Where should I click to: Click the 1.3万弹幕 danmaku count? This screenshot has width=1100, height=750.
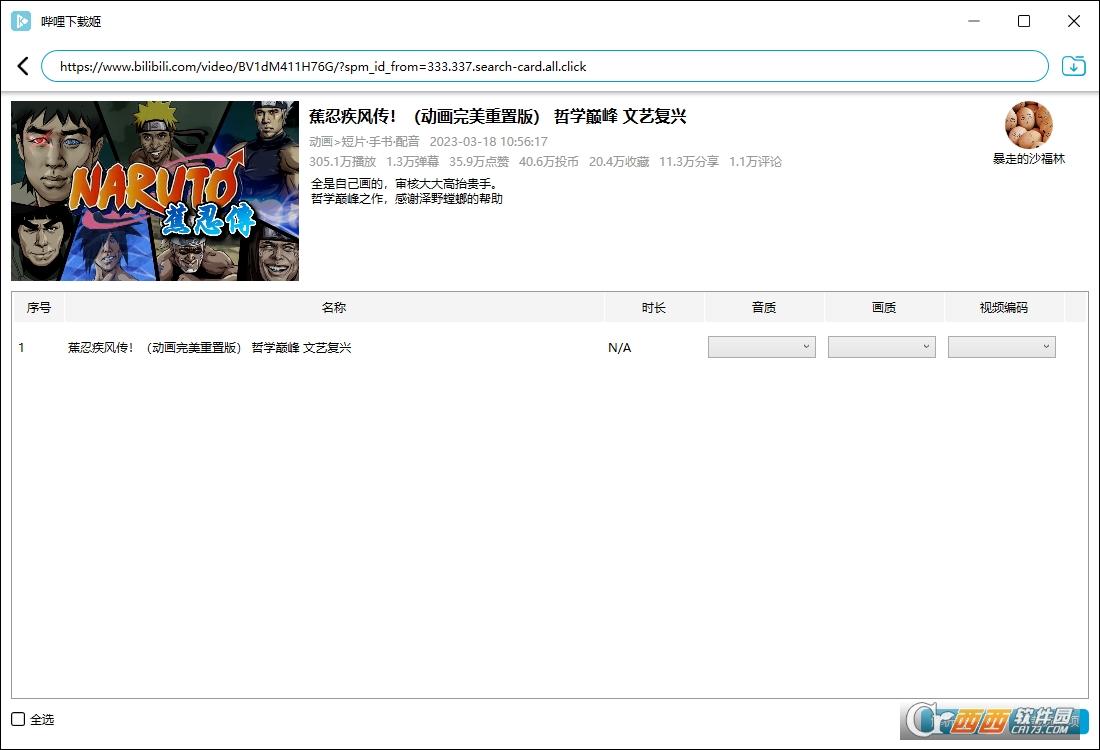click(412, 161)
